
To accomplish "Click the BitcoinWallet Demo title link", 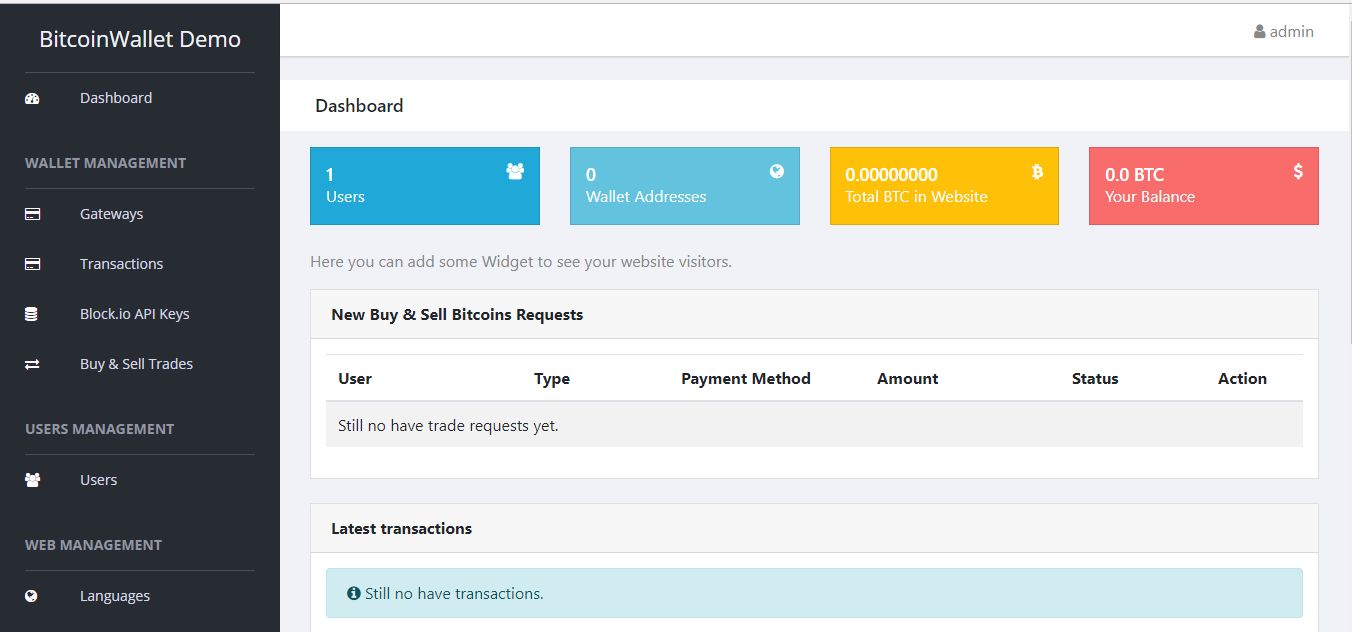I will [x=140, y=39].
